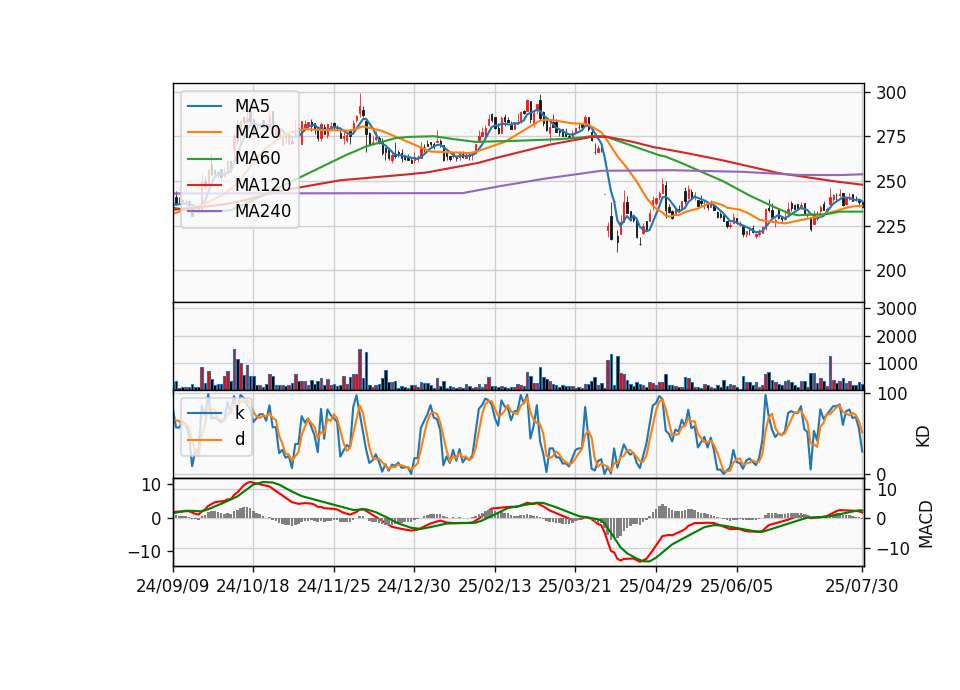
Task: Click the KD axis title
Action: 923,436
